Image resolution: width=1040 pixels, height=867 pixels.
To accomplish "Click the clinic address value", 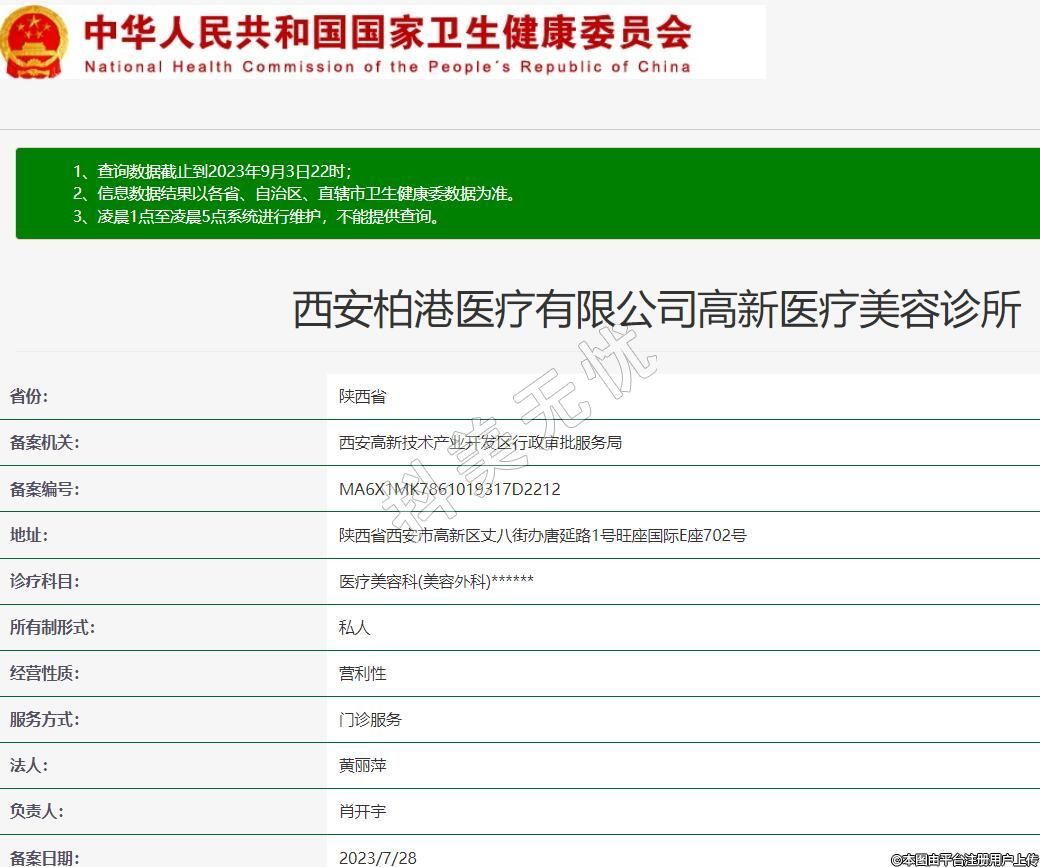I will pos(542,535).
